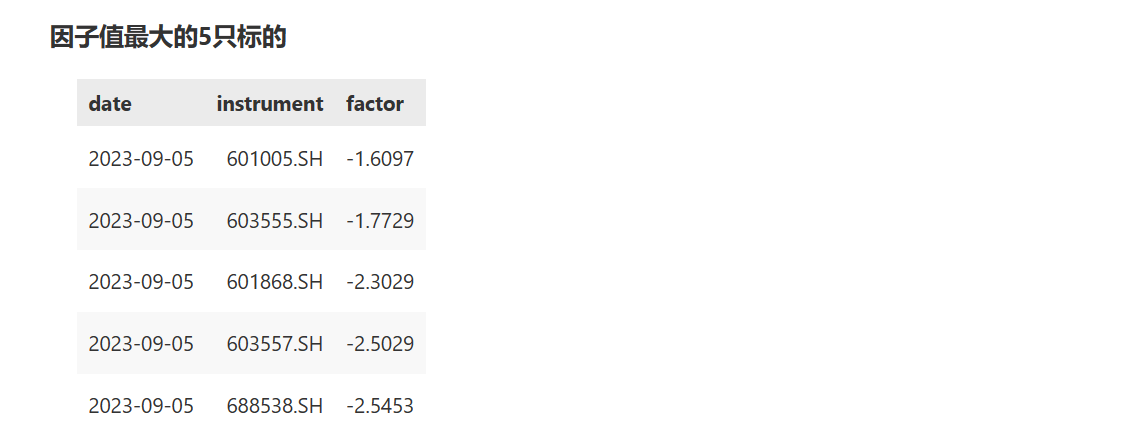Click the date in the 603557.SH row
This screenshot has width=1135, height=435.
[141, 344]
